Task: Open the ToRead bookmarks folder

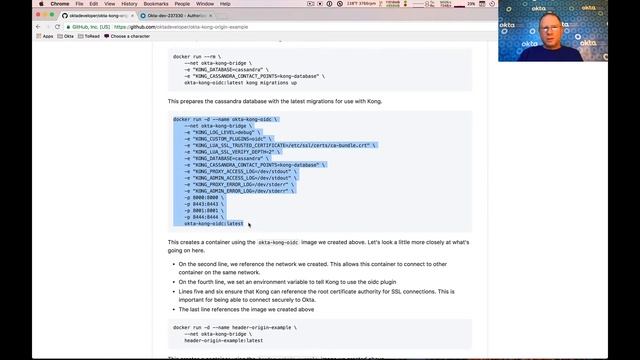Action: point(89,36)
